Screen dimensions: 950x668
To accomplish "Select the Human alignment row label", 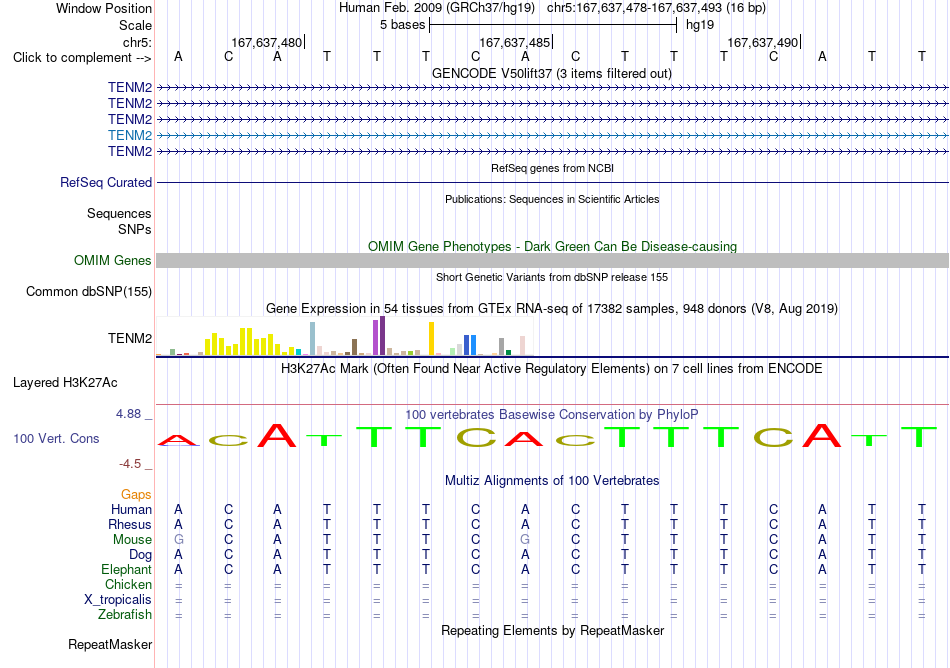I will pos(131,510).
